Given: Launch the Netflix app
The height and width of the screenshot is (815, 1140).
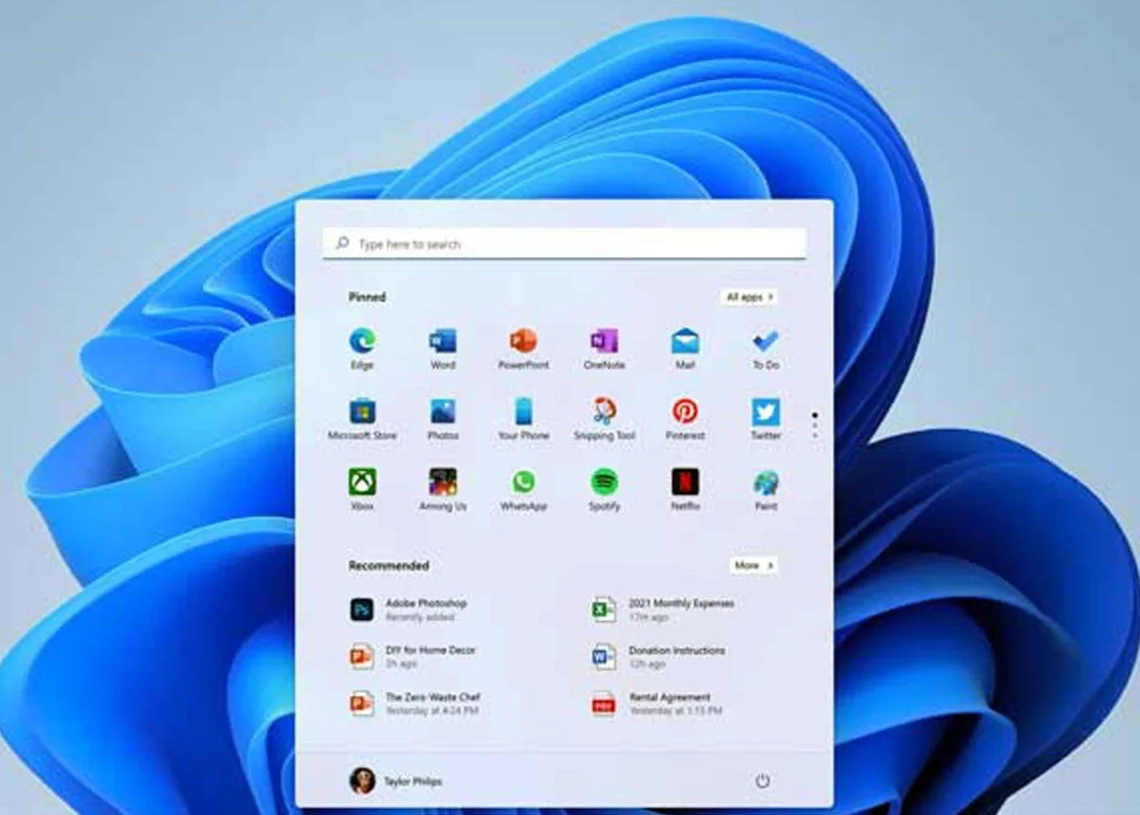Looking at the screenshot, I should coord(685,482).
